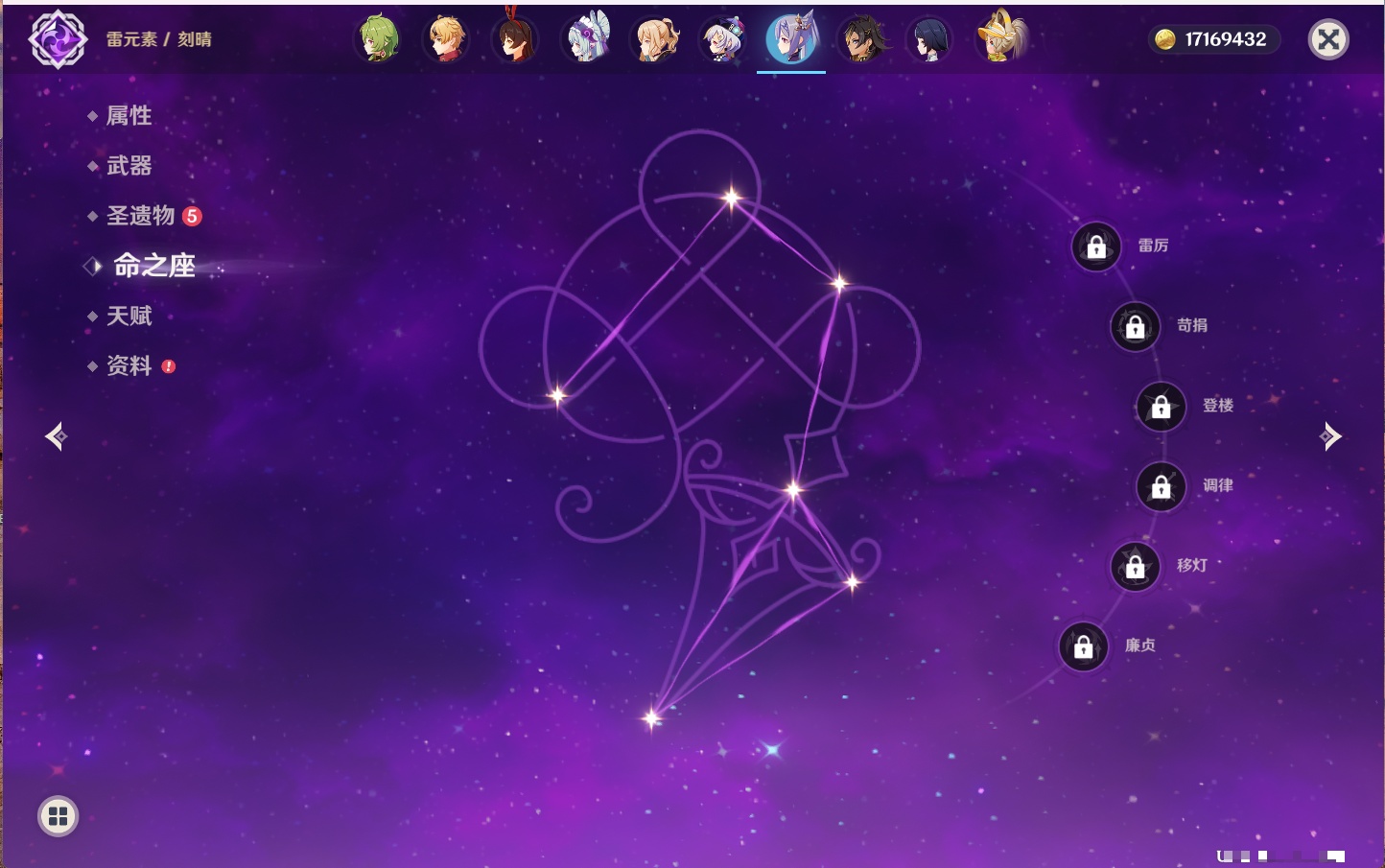Click the locked 雷厉 constellation node
Viewport: 1385px width, 868px height.
click(1096, 247)
